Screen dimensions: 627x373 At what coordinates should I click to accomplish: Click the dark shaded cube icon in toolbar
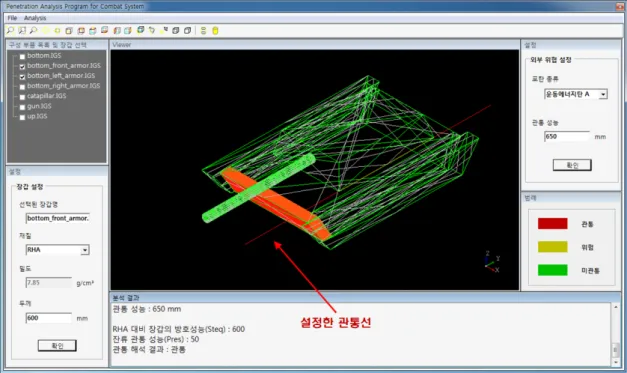point(176,30)
